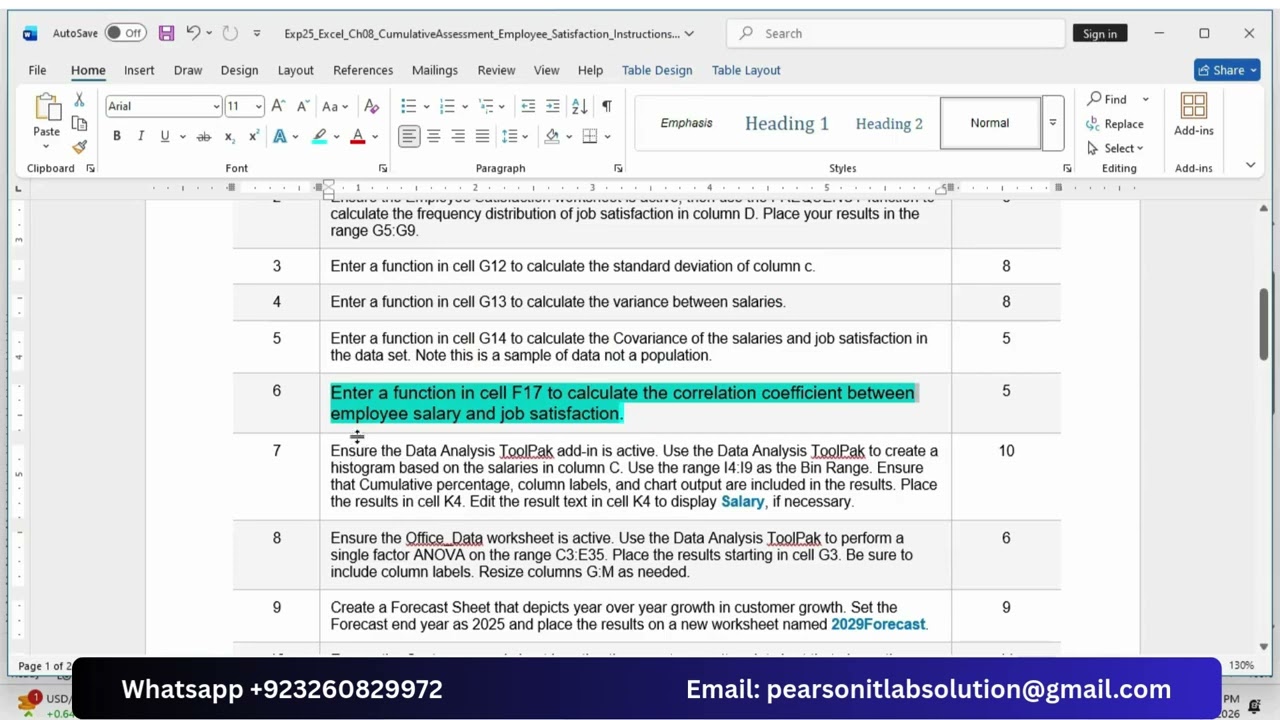Image resolution: width=1280 pixels, height=720 pixels.
Task: Open Font dialog launcher
Action: [382, 168]
